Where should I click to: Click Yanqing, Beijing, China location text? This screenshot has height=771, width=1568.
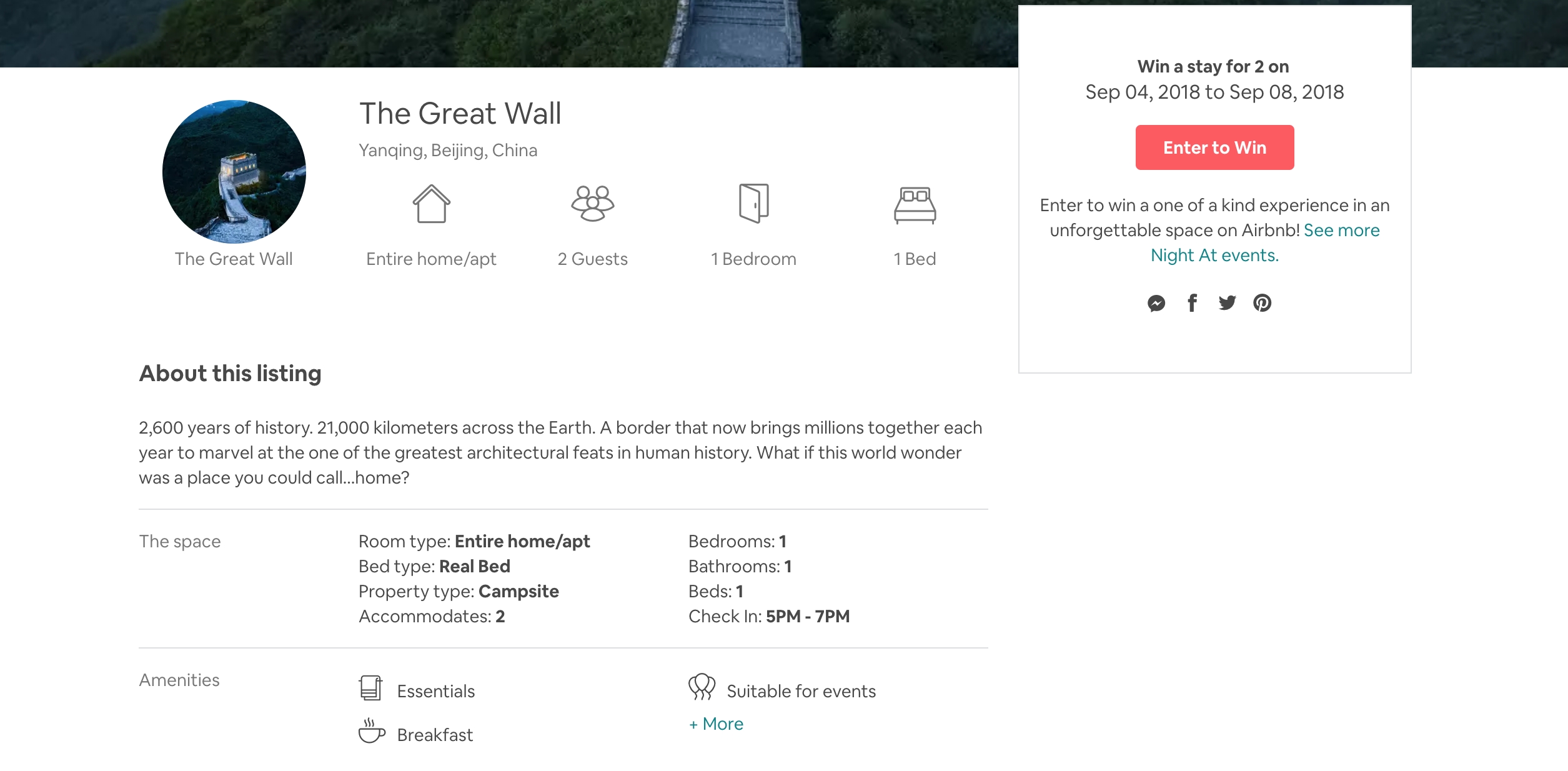click(448, 151)
